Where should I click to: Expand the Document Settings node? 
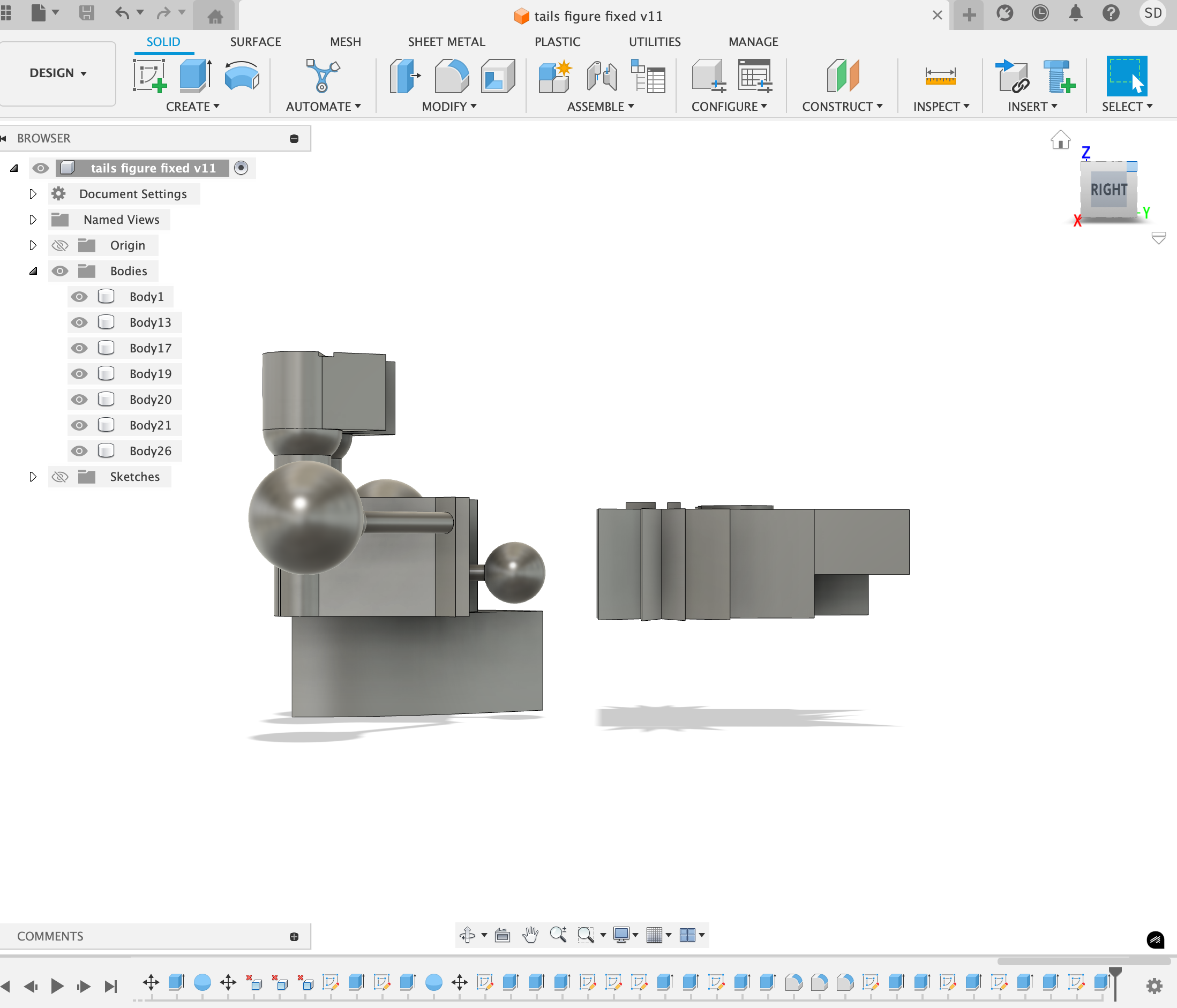pyautogui.click(x=33, y=194)
